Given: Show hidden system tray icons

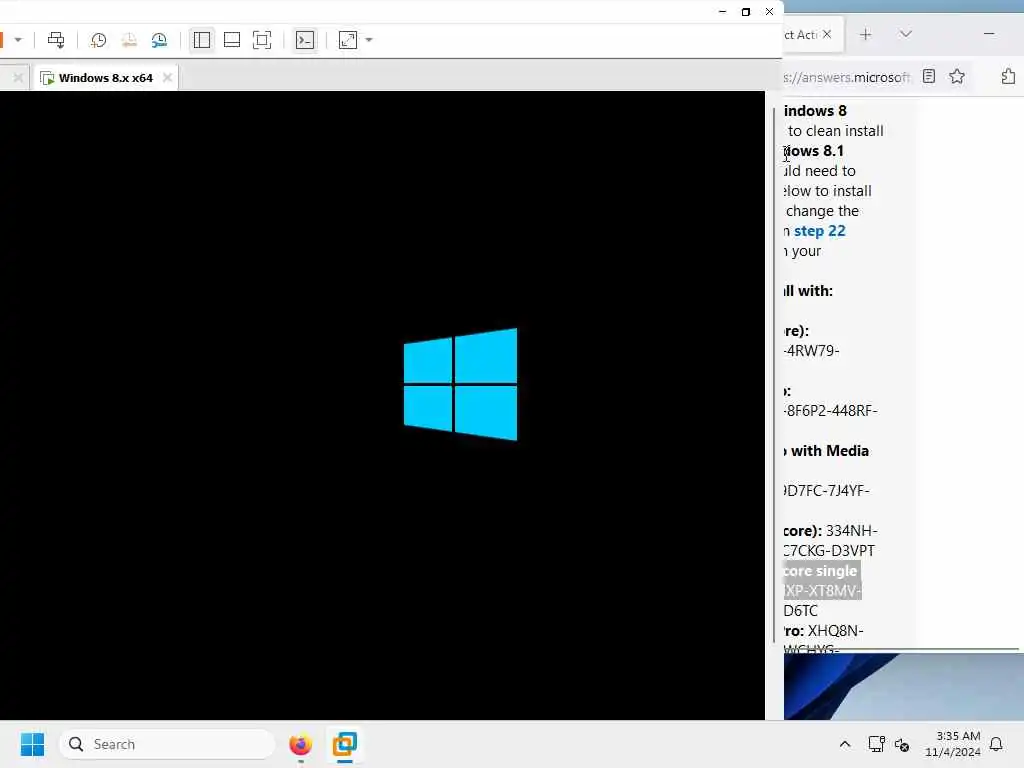Looking at the screenshot, I should (844, 744).
